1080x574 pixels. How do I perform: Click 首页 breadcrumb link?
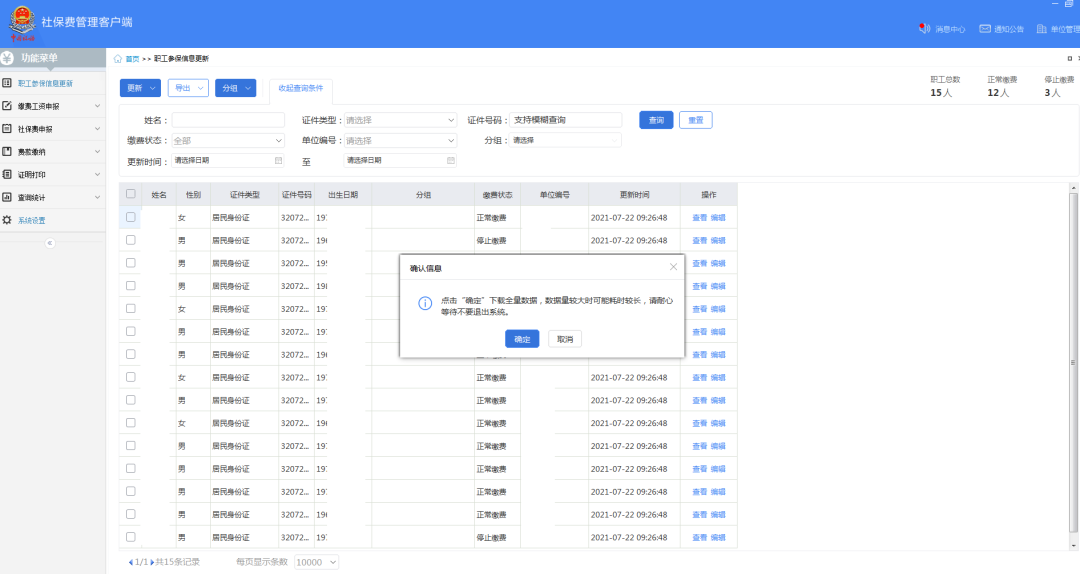tap(132, 59)
